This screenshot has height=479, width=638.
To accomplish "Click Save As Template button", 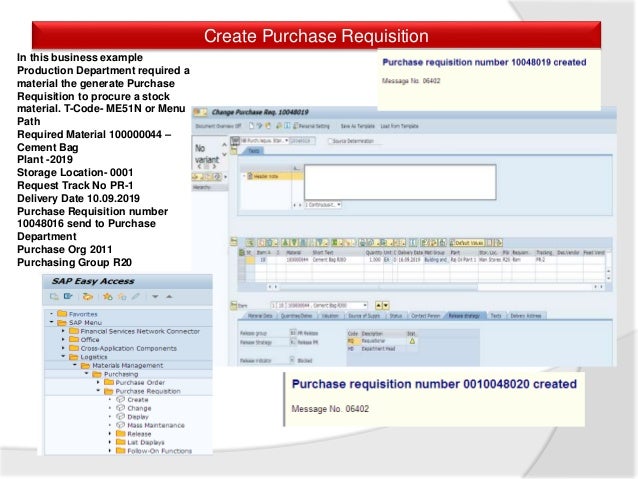I will pyautogui.click(x=357, y=126).
